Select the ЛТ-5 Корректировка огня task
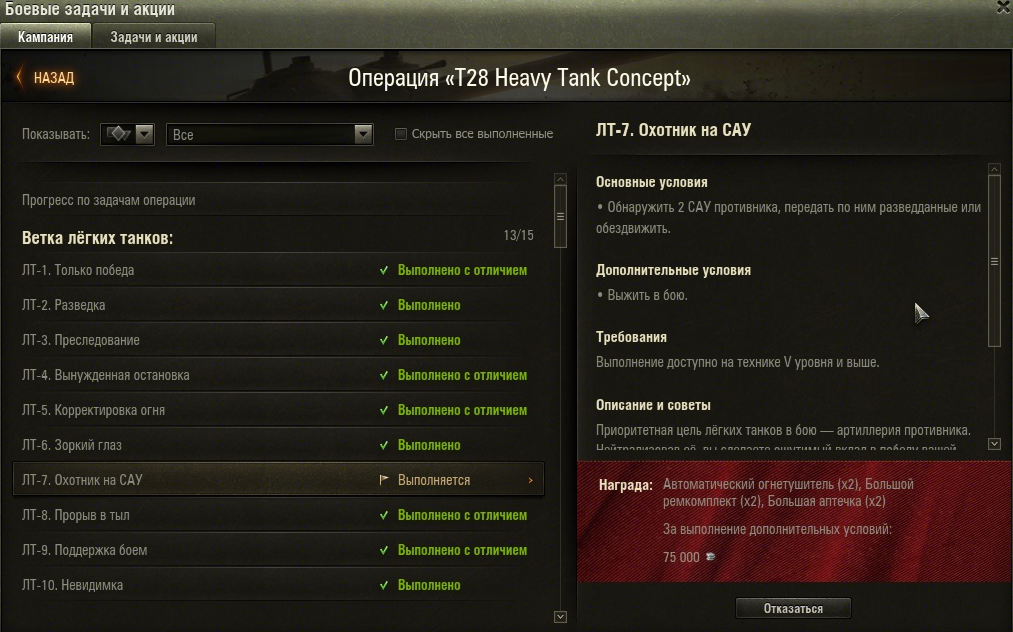The width and height of the screenshot is (1013, 632). [278, 410]
